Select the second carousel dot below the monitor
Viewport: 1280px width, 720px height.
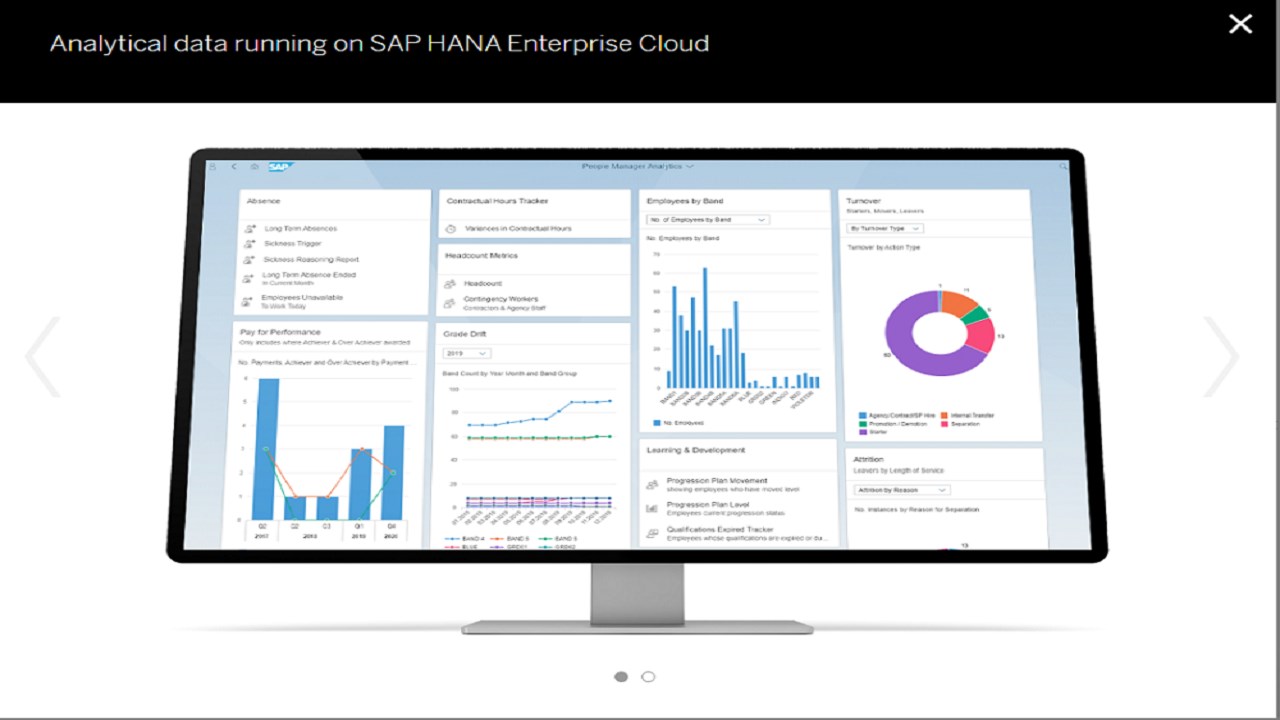[x=648, y=676]
